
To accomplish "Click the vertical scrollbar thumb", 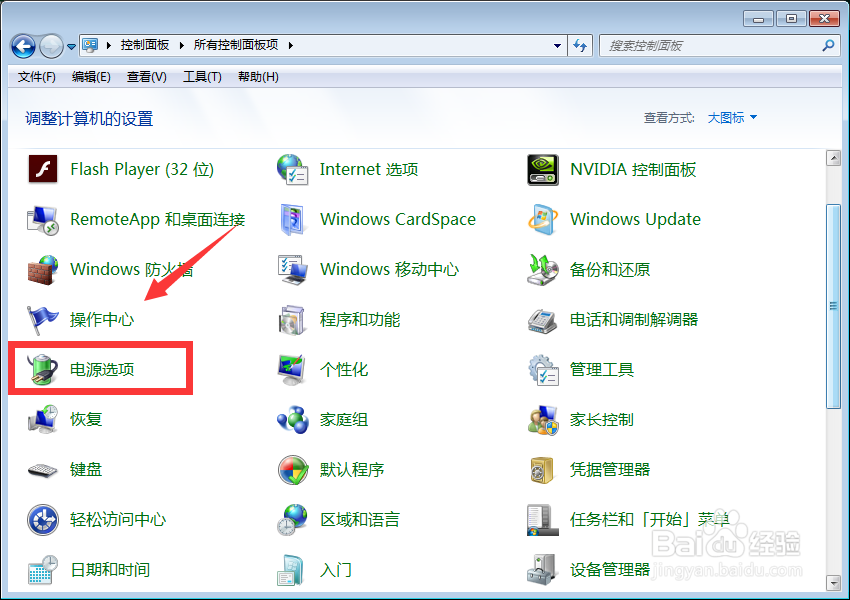I will click(833, 306).
